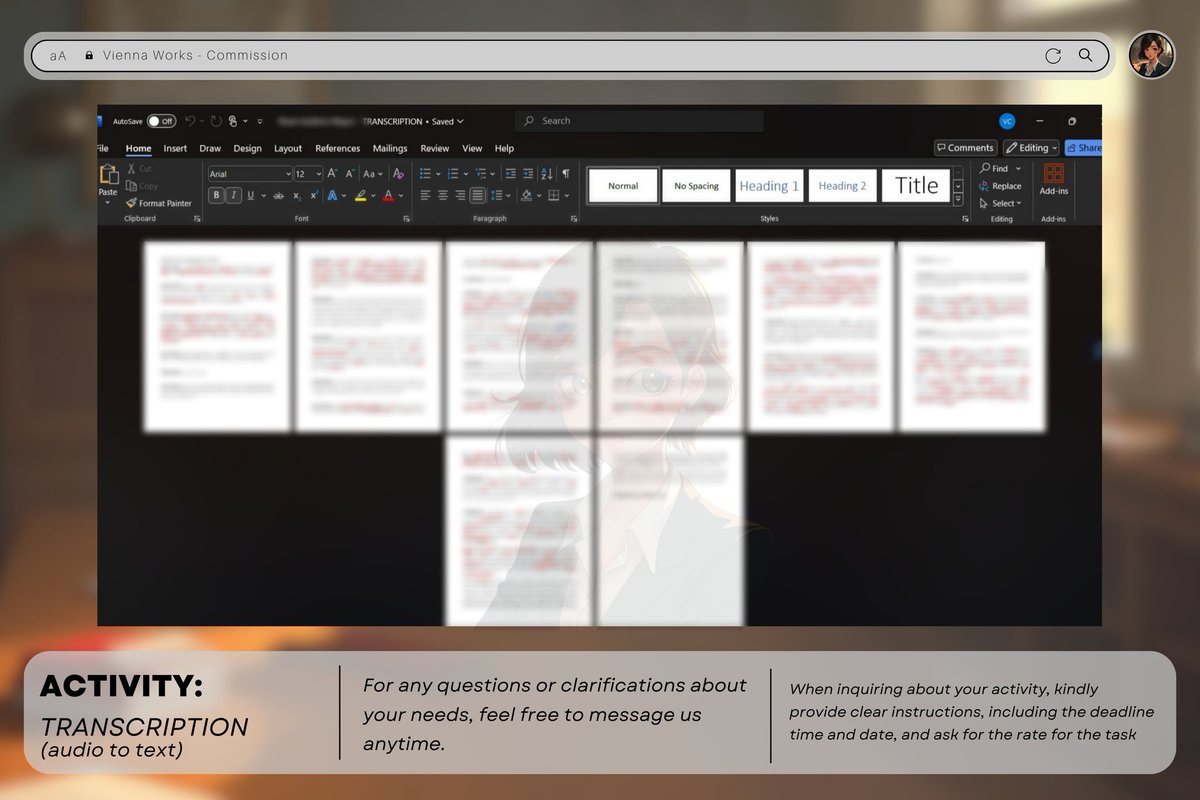Set Center paragraph alignment

point(443,196)
